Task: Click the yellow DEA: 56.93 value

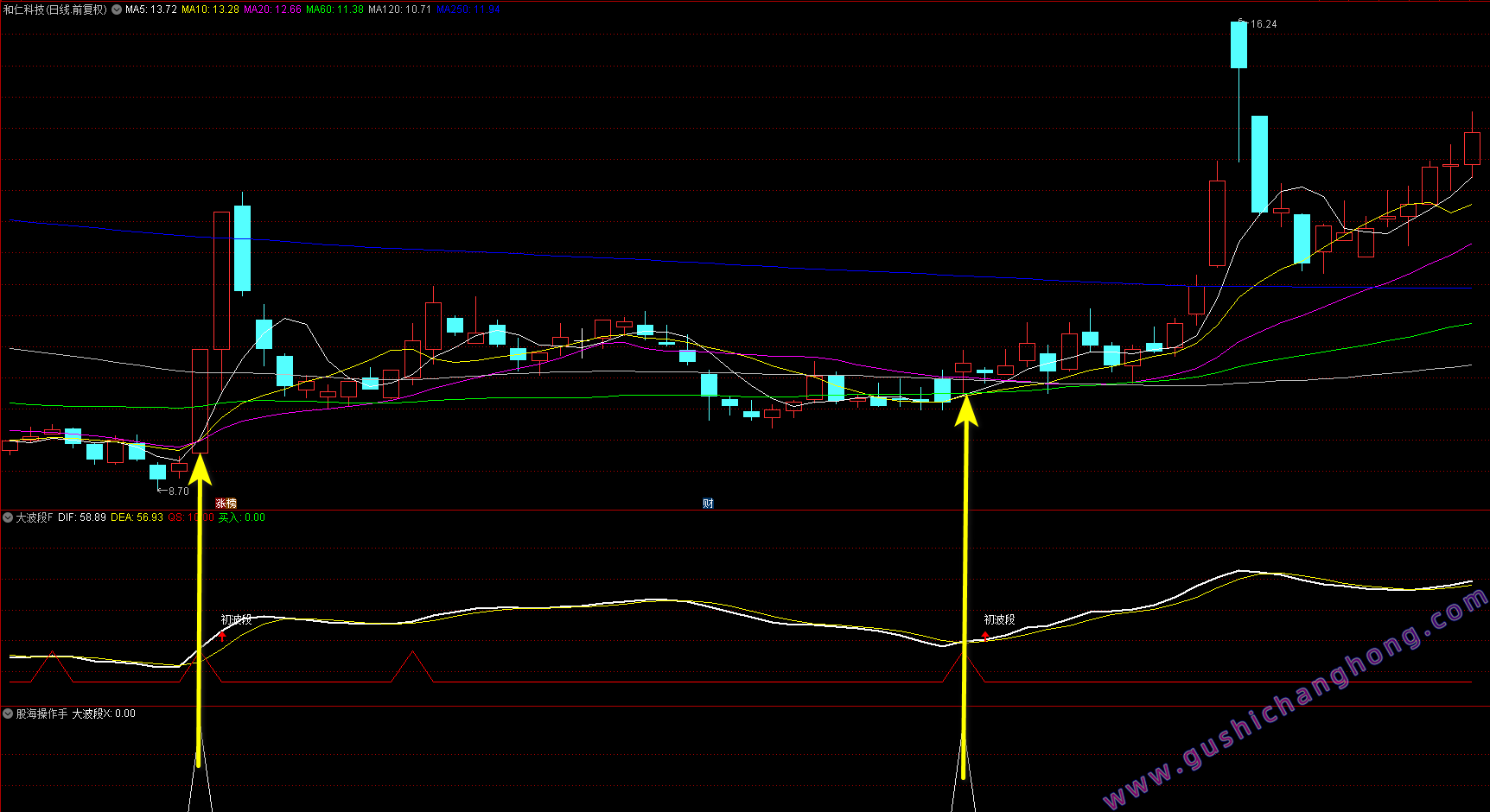Action: (137, 517)
